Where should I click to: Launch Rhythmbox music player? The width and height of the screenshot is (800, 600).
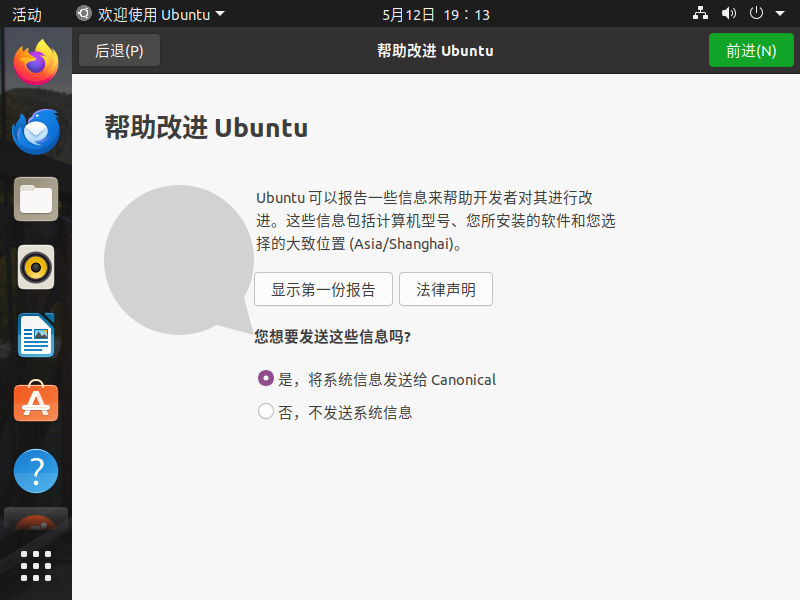pyautogui.click(x=36, y=267)
